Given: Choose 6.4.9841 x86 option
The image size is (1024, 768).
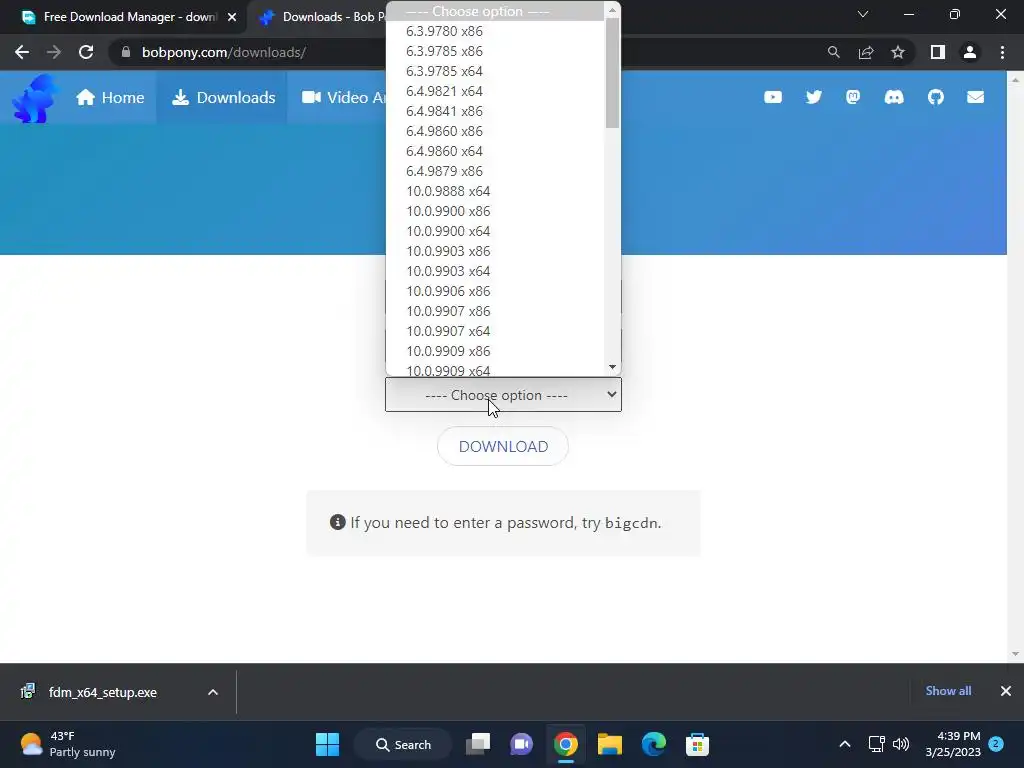Looking at the screenshot, I should point(495,111).
